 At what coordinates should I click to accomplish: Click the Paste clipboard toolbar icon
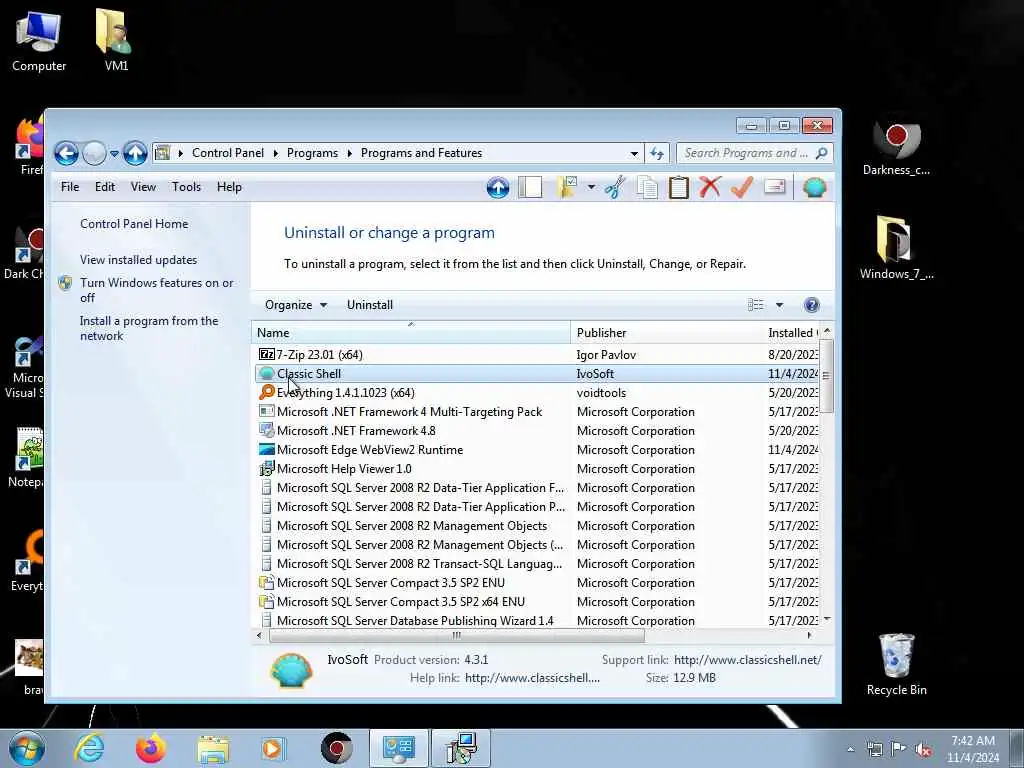(679, 188)
